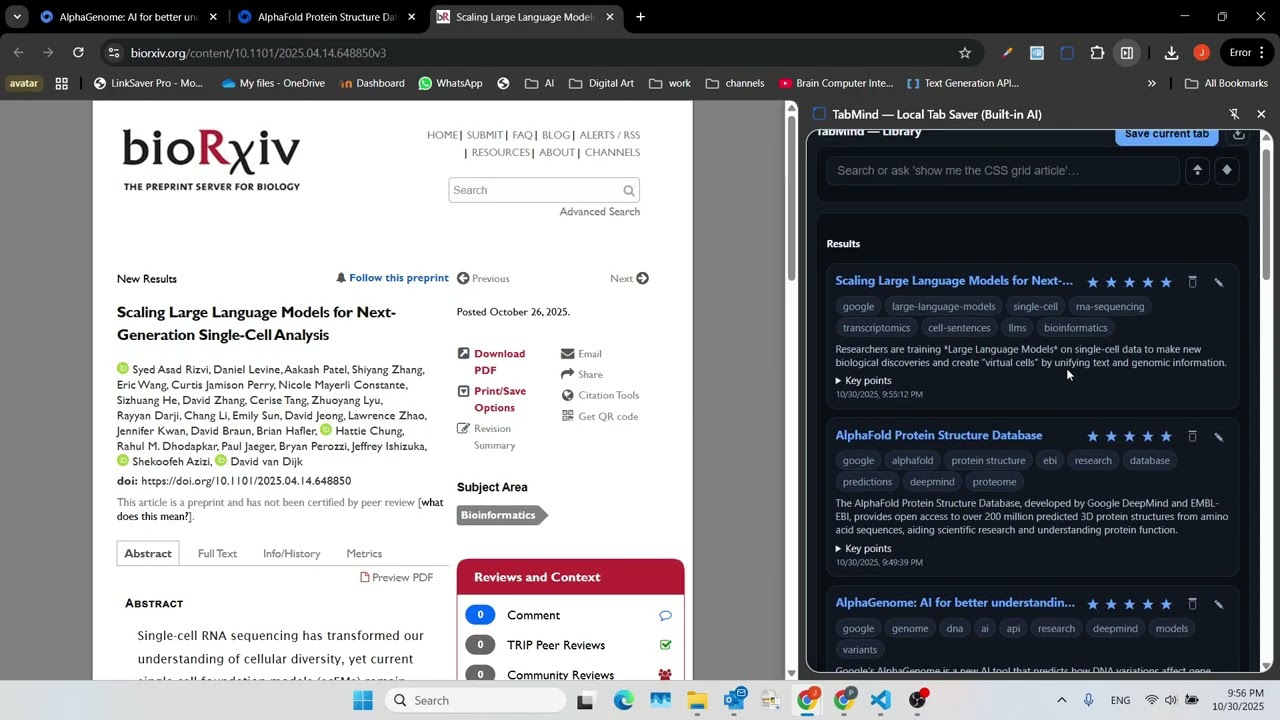Click the TabMind extension icon in toolbar
Viewport: 1280px width, 720px height.
point(1067,53)
